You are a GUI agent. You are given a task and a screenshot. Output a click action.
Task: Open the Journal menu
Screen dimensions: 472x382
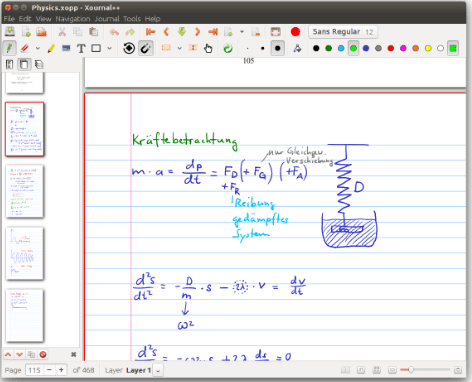(x=107, y=19)
